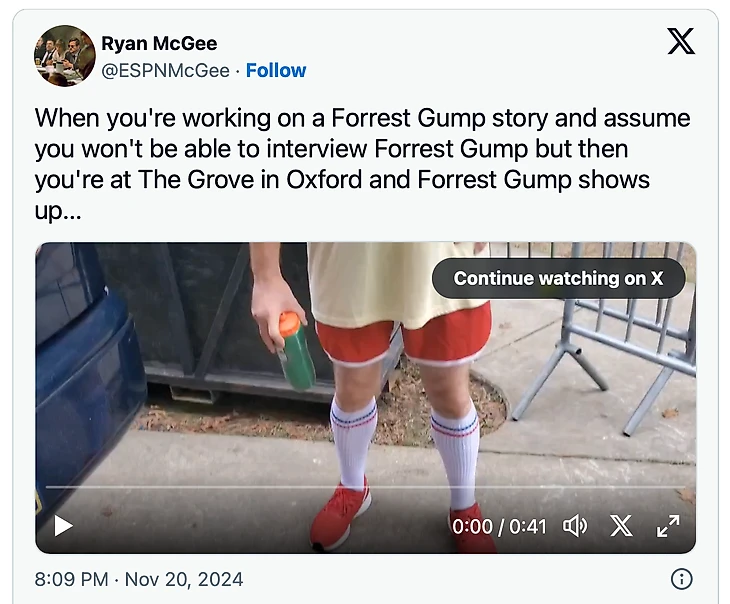Click the info icon beside the timestamp

681,579
